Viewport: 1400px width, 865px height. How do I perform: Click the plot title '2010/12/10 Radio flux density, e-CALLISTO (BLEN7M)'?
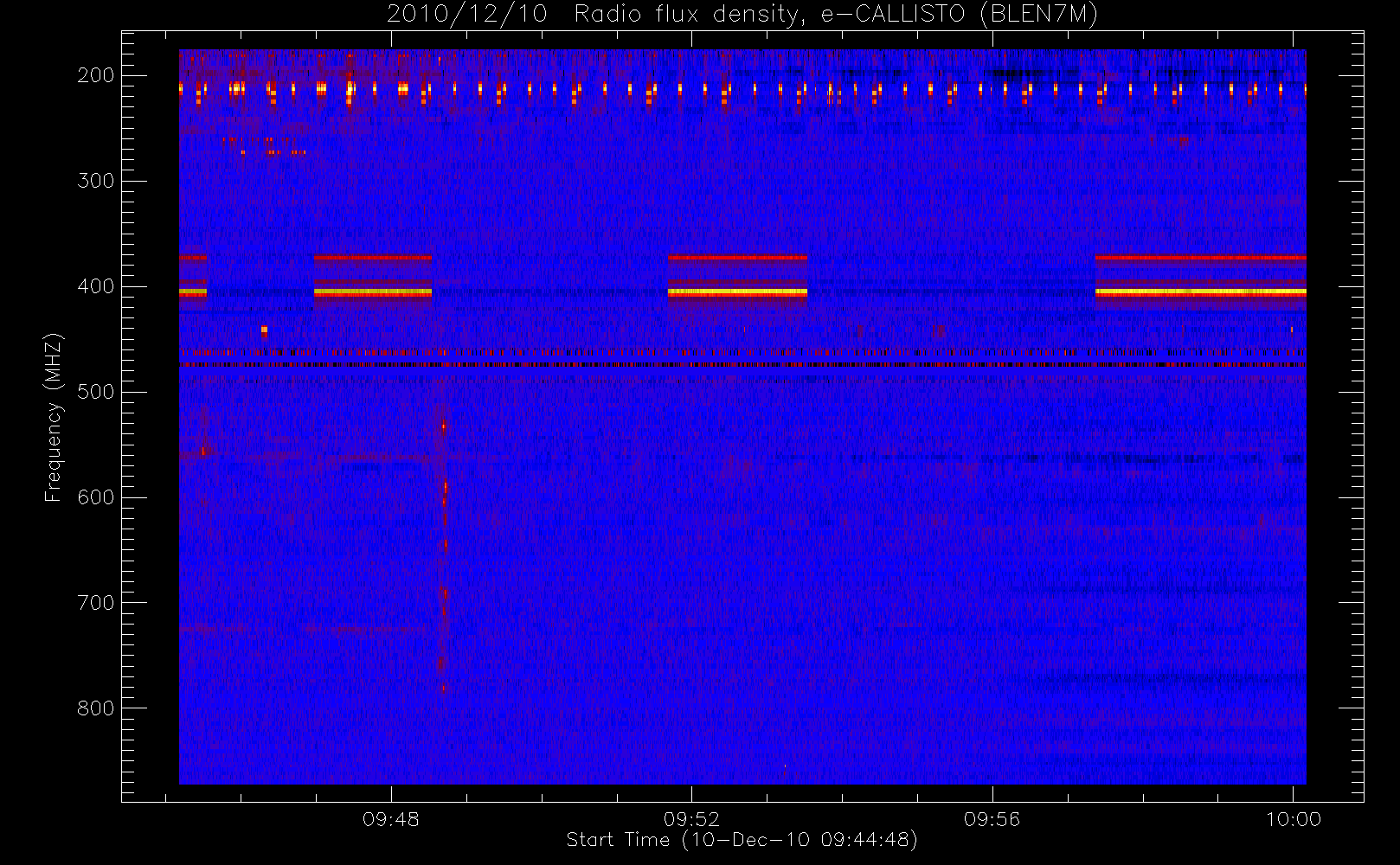742,15
